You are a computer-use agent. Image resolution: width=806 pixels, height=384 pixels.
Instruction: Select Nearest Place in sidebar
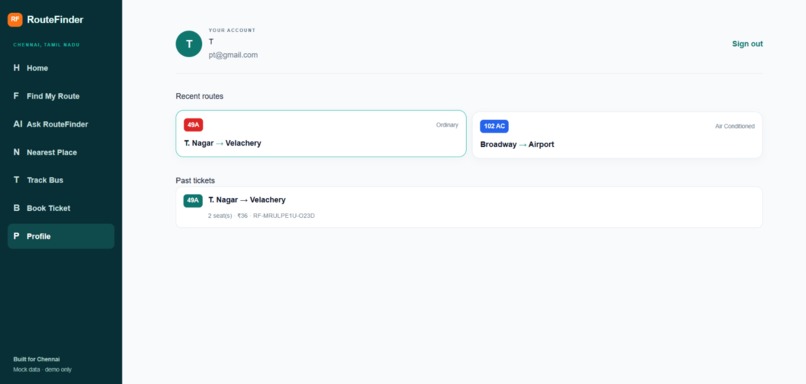[x=61, y=152]
